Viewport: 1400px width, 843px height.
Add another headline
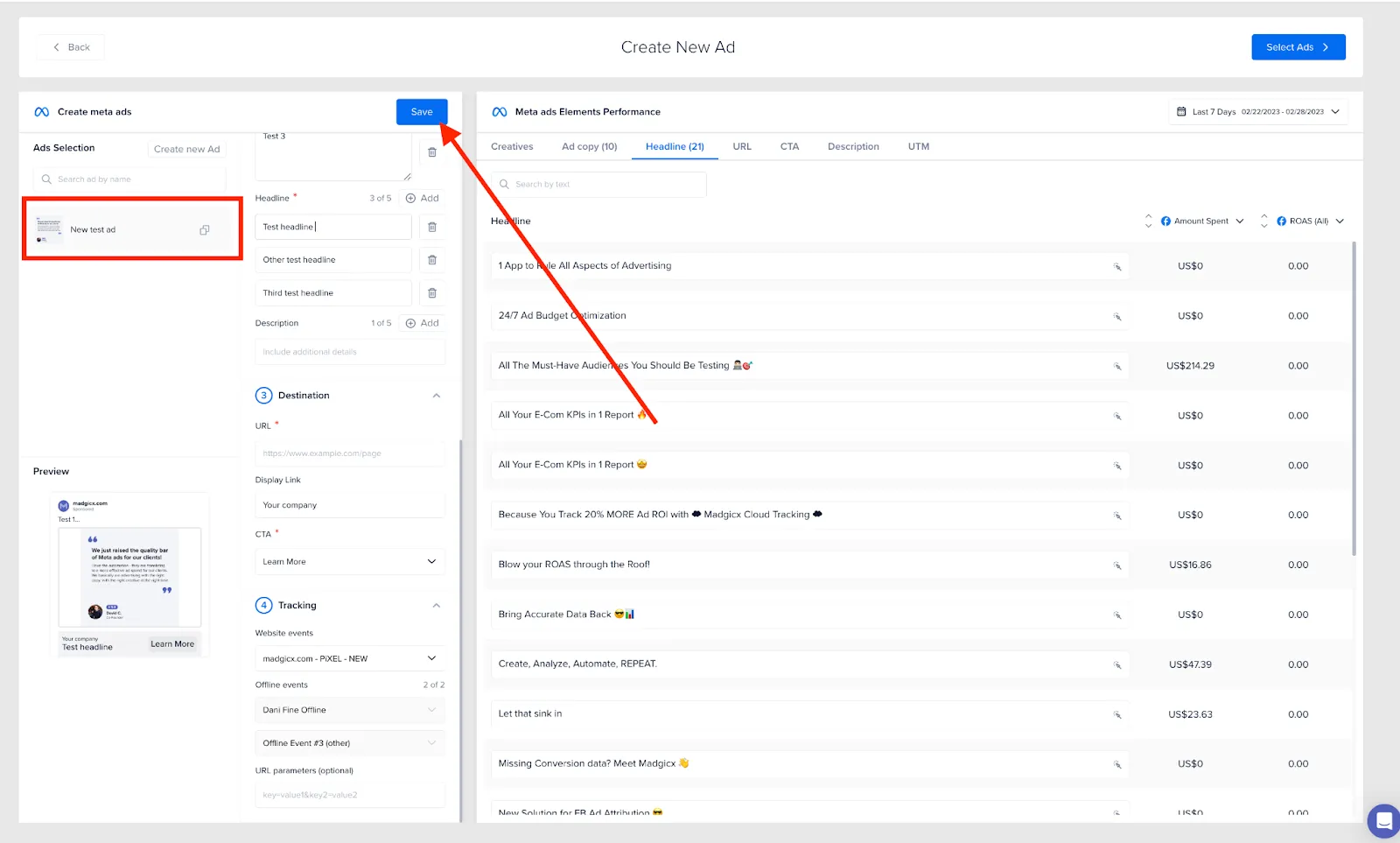tap(423, 199)
